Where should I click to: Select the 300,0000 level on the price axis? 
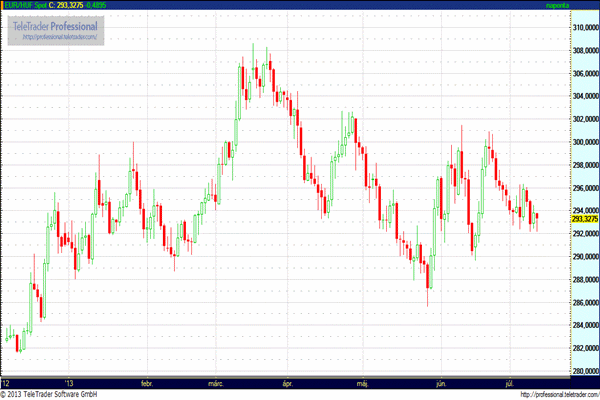557,142
